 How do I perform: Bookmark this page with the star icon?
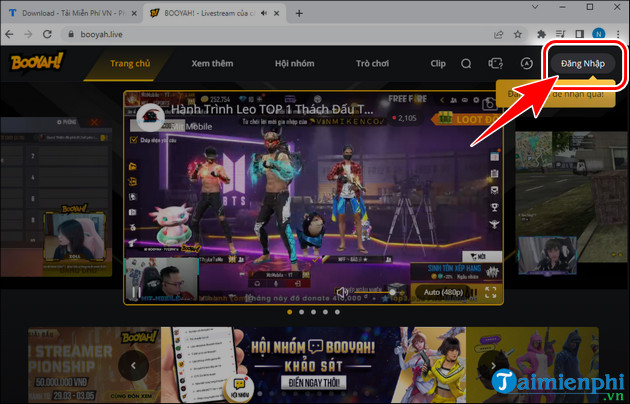coord(518,35)
